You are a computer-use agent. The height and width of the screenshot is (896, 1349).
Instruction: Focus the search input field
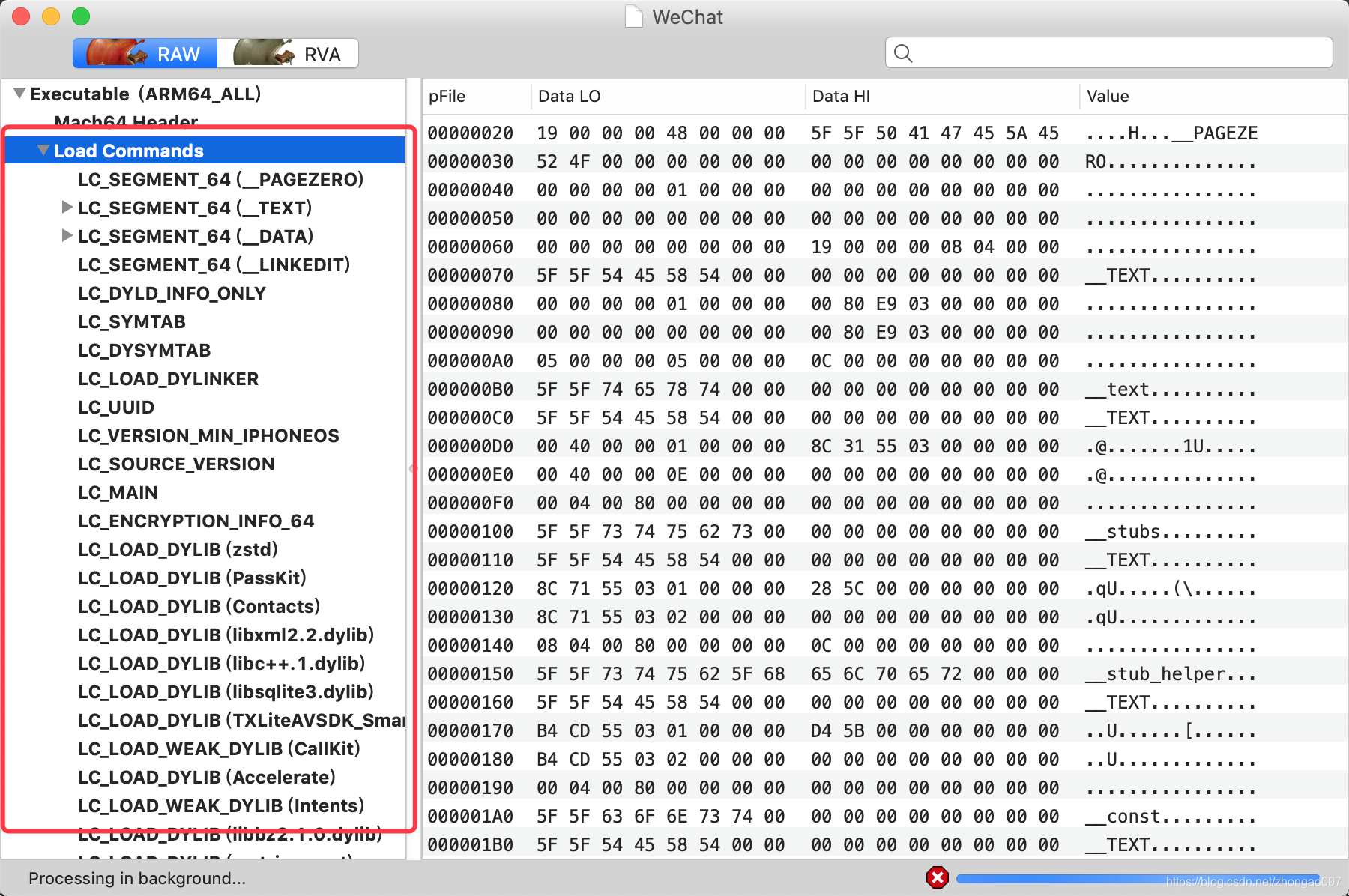(x=1108, y=53)
